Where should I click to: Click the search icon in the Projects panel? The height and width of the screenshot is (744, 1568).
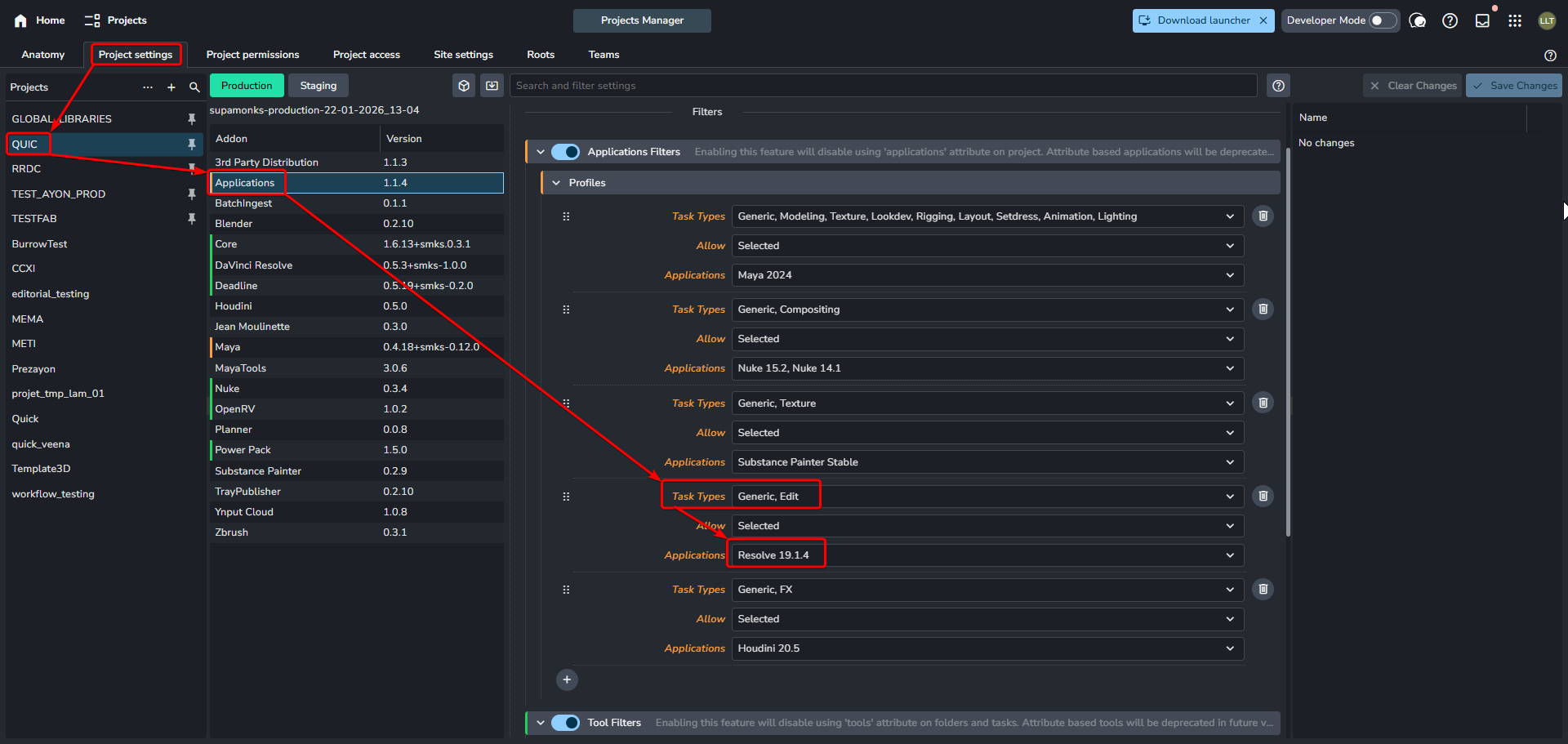pyautogui.click(x=194, y=87)
